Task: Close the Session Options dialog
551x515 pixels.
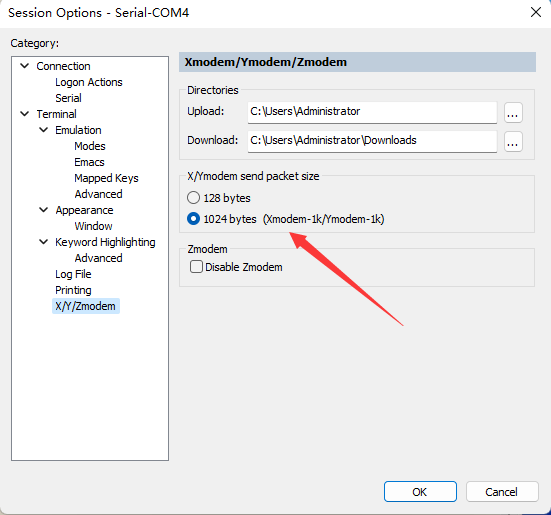Action: 536,12
